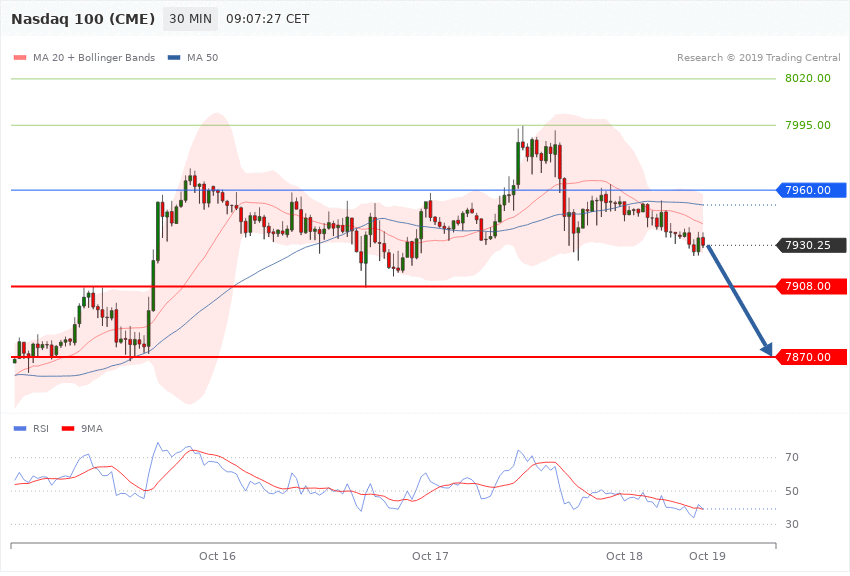
Task: Click the MA 20 + Bollinger Bands legend label
Action: 94,57
